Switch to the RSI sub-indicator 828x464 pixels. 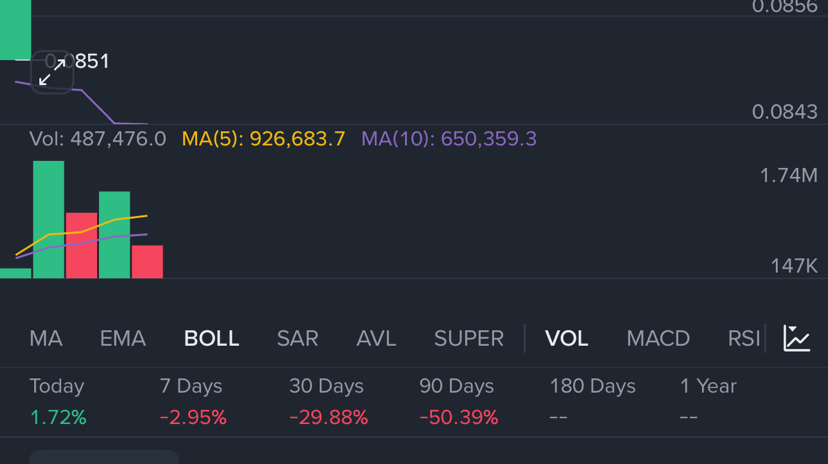click(743, 339)
